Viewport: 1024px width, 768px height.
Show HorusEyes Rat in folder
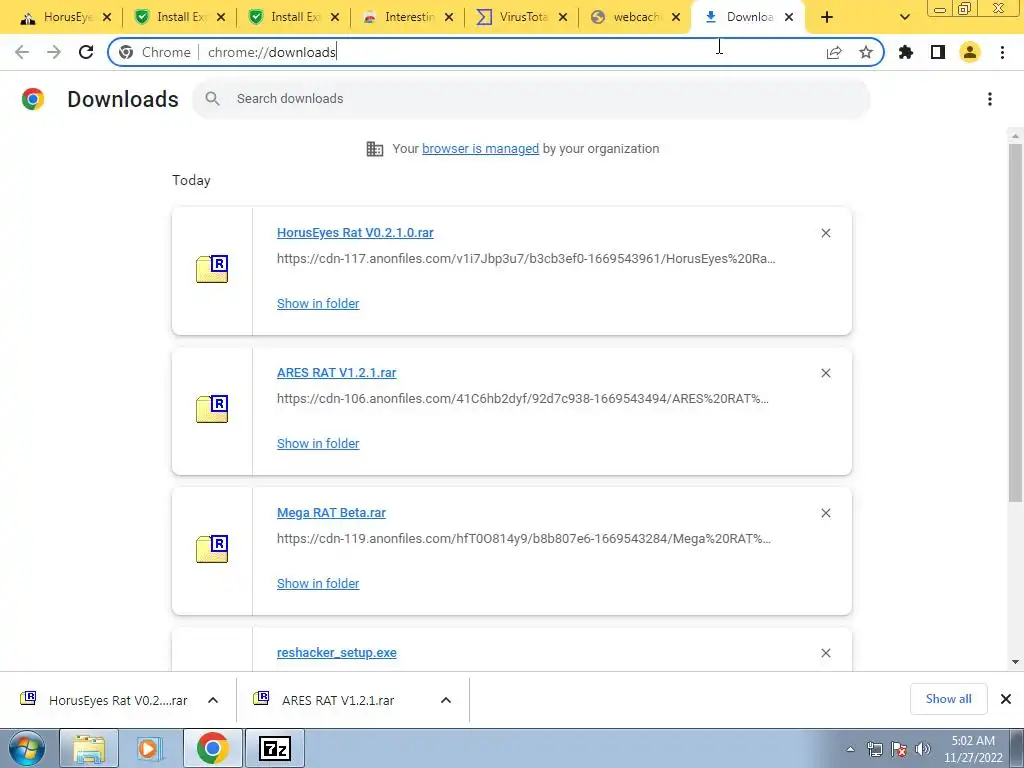pos(318,304)
